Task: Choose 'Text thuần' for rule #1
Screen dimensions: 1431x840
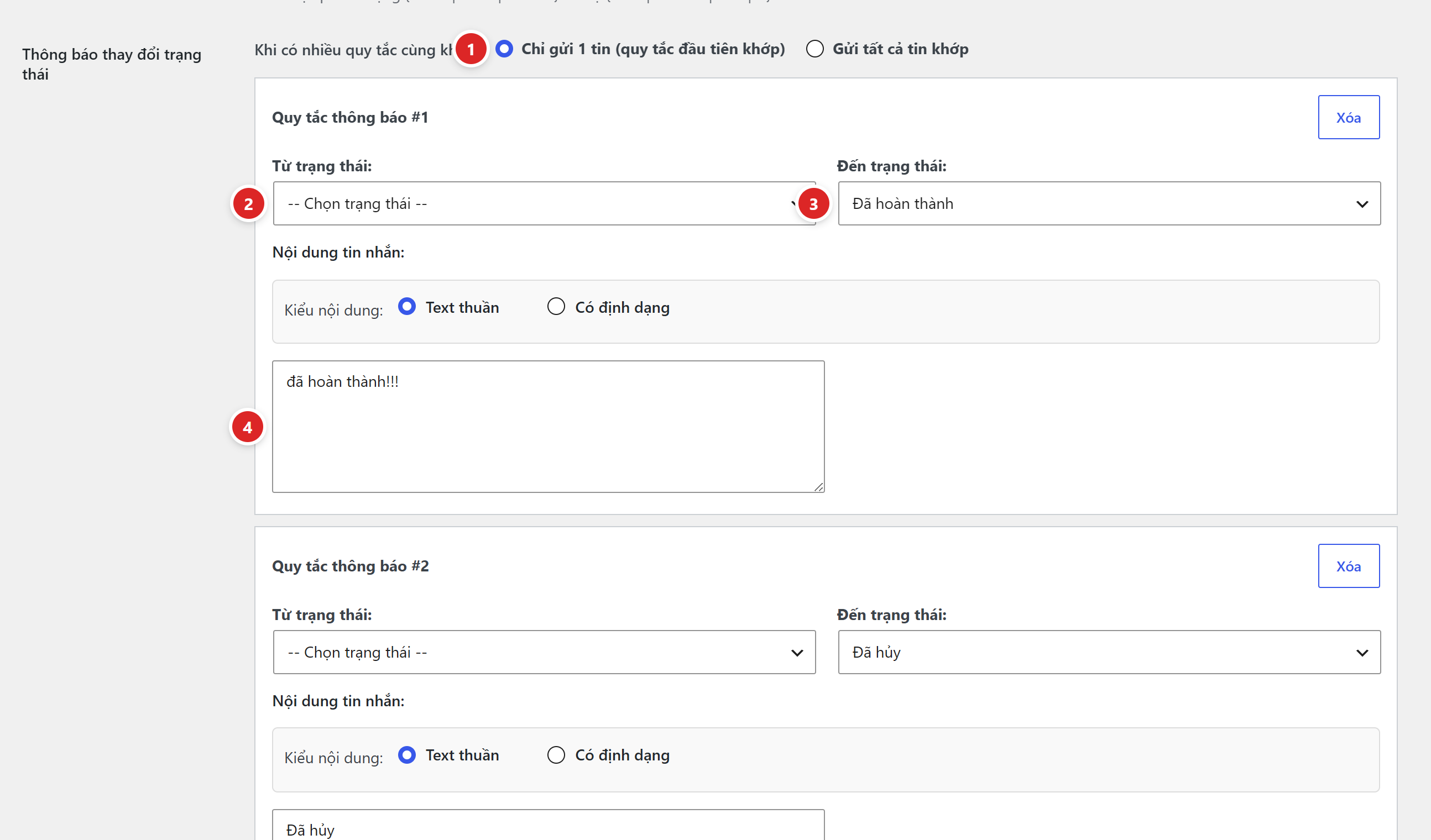Action: [406, 307]
